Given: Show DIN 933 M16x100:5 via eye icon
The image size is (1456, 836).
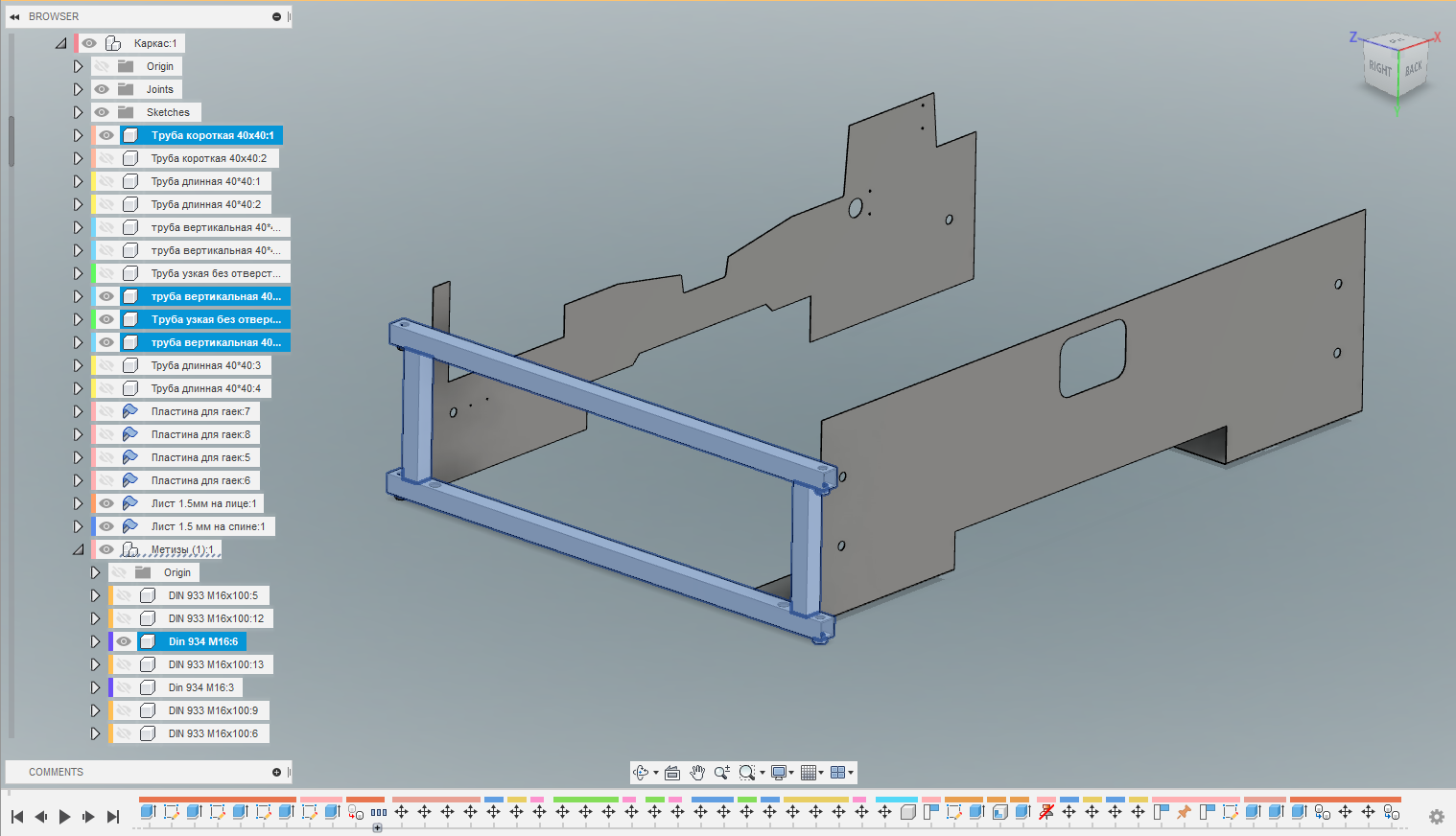Looking at the screenshot, I should pos(124,595).
